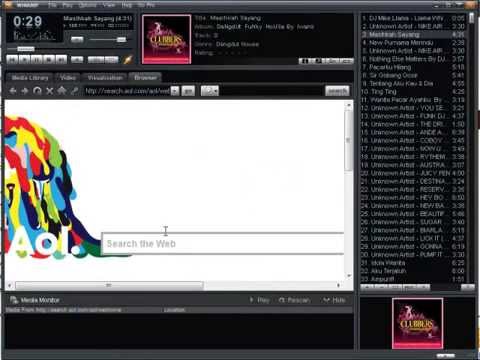Open the dropdown next to the go button
This screenshot has height=360, width=480.
(x=210, y=91)
